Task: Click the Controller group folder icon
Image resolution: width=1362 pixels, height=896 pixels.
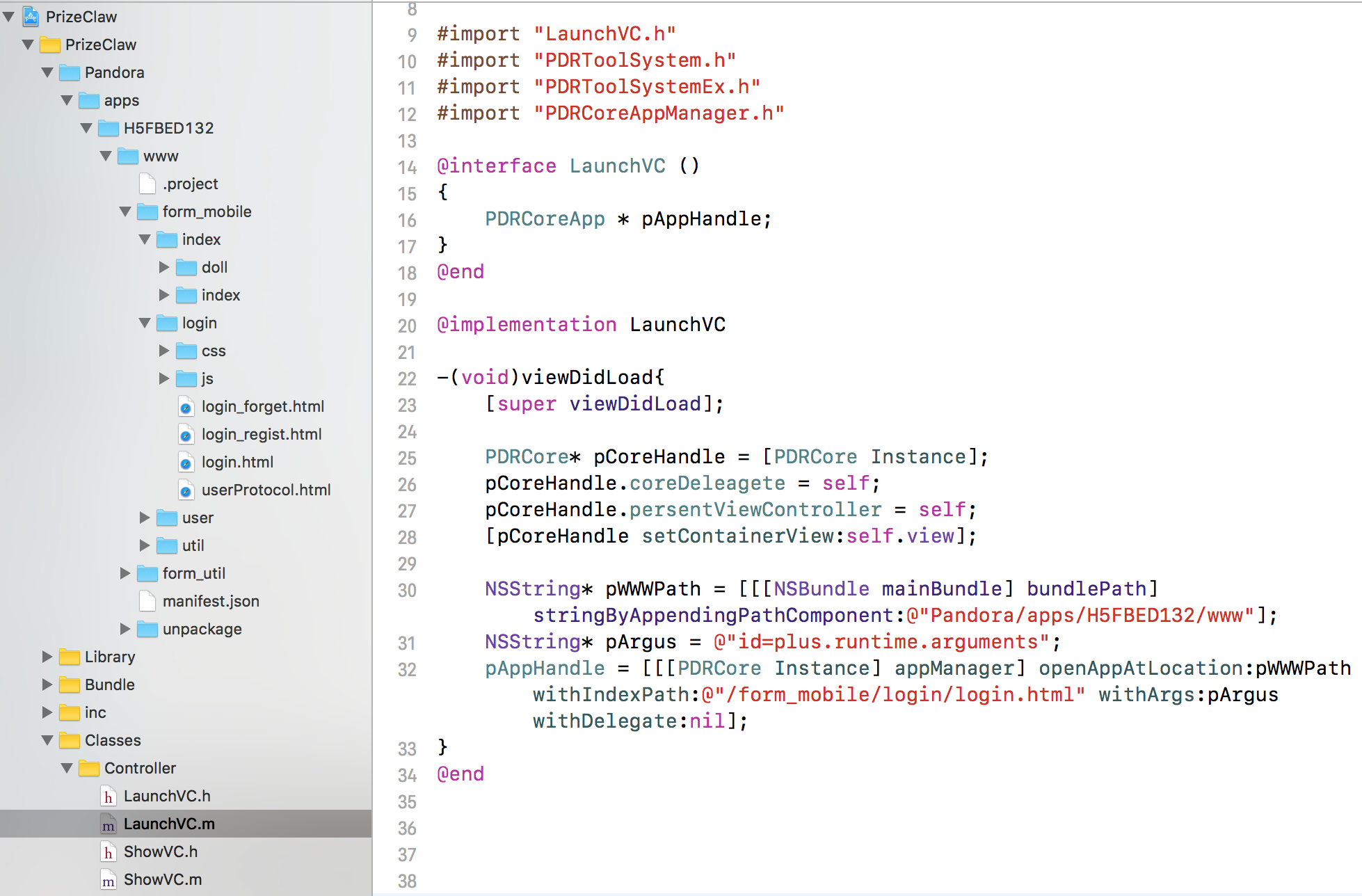Action: click(x=89, y=768)
